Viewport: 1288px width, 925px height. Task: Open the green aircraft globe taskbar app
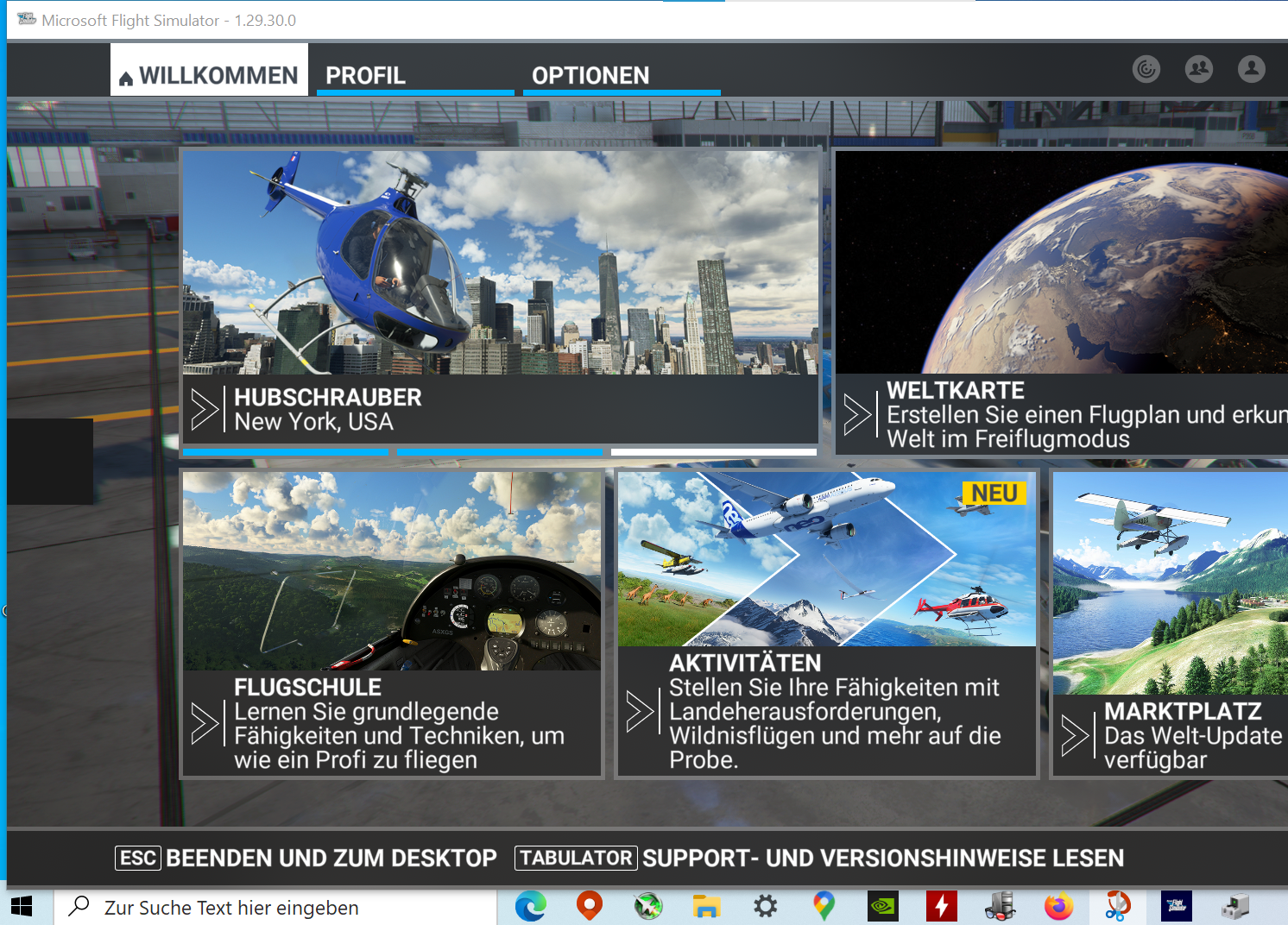point(648,907)
